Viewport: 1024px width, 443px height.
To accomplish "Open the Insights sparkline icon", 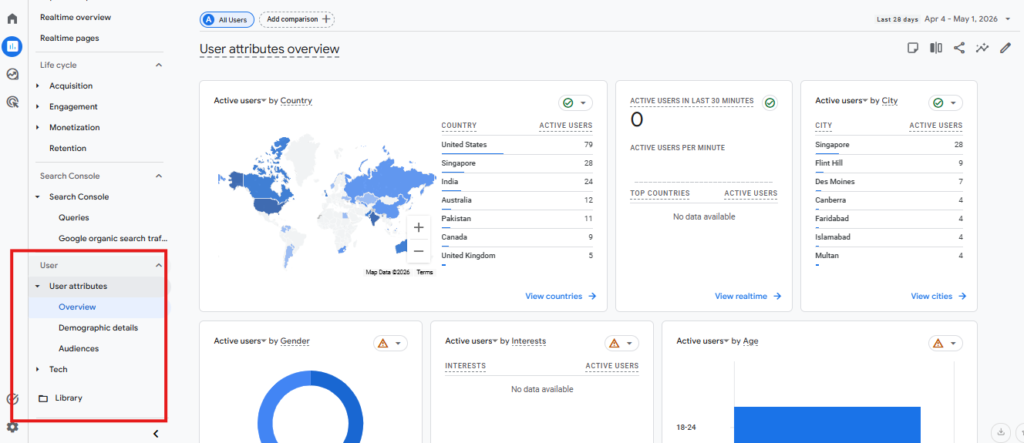I will (982, 48).
